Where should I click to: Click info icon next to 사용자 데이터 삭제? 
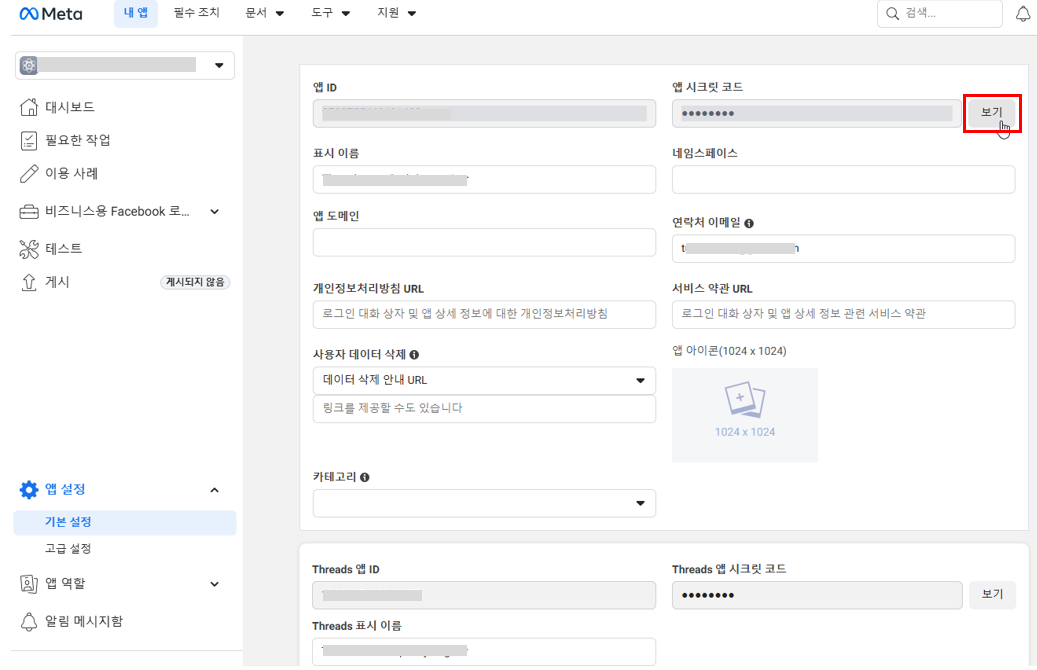(x=414, y=355)
